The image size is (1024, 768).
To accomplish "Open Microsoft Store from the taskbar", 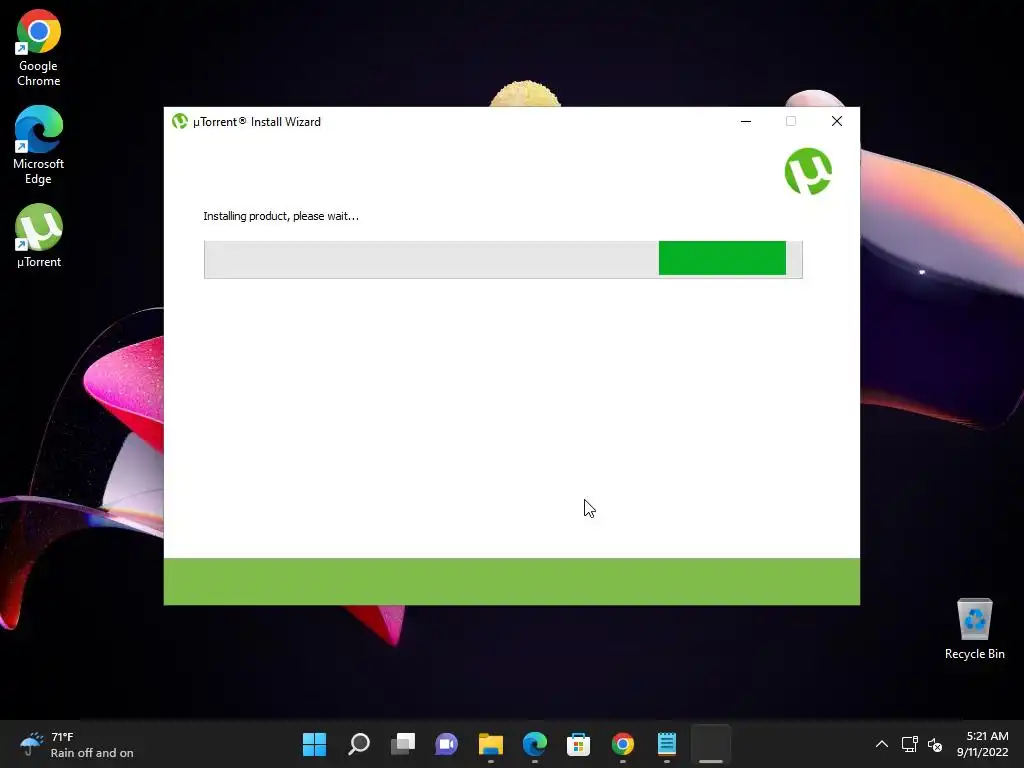I will click(x=579, y=744).
